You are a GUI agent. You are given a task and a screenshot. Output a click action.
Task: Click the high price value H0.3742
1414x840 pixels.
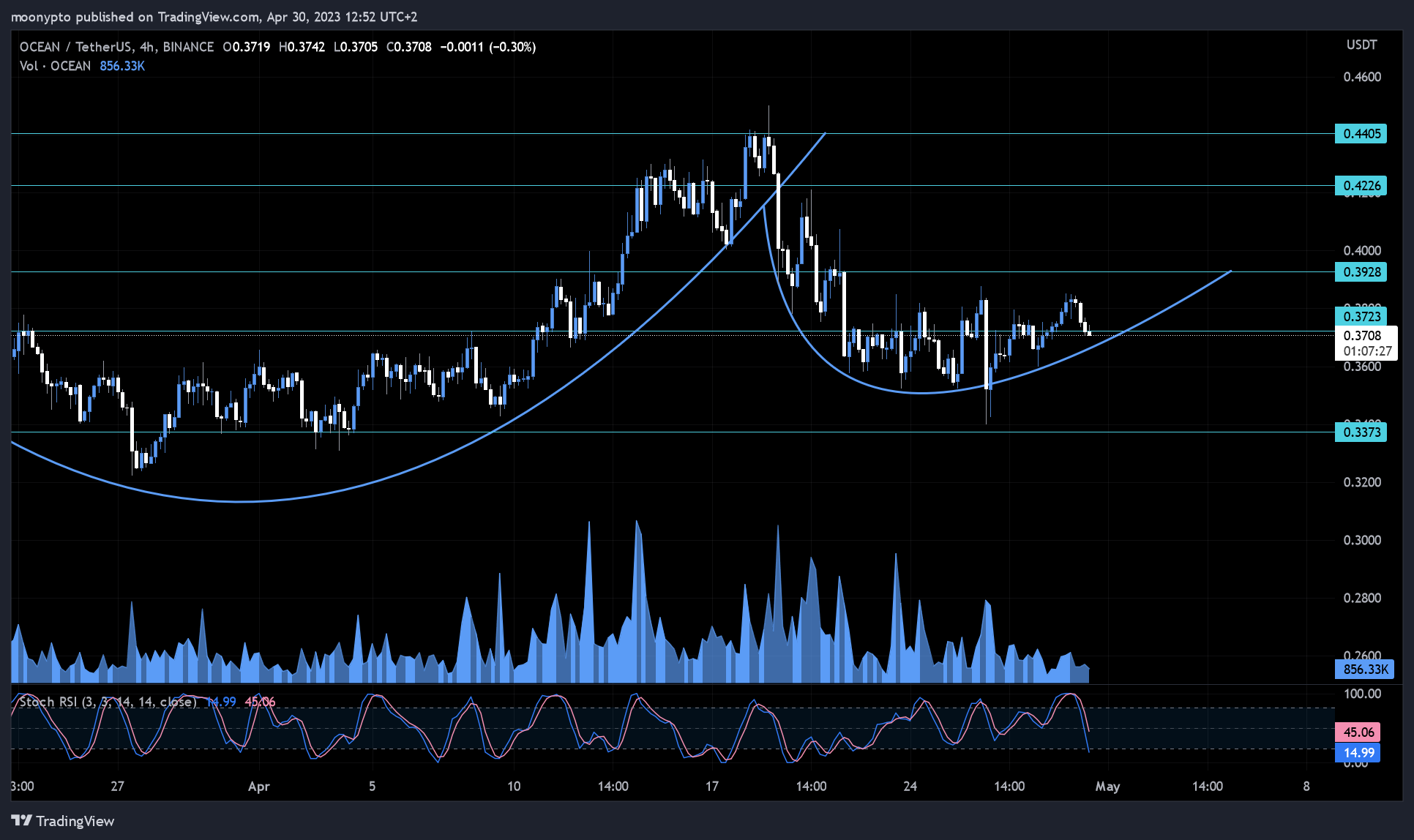tap(302, 47)
